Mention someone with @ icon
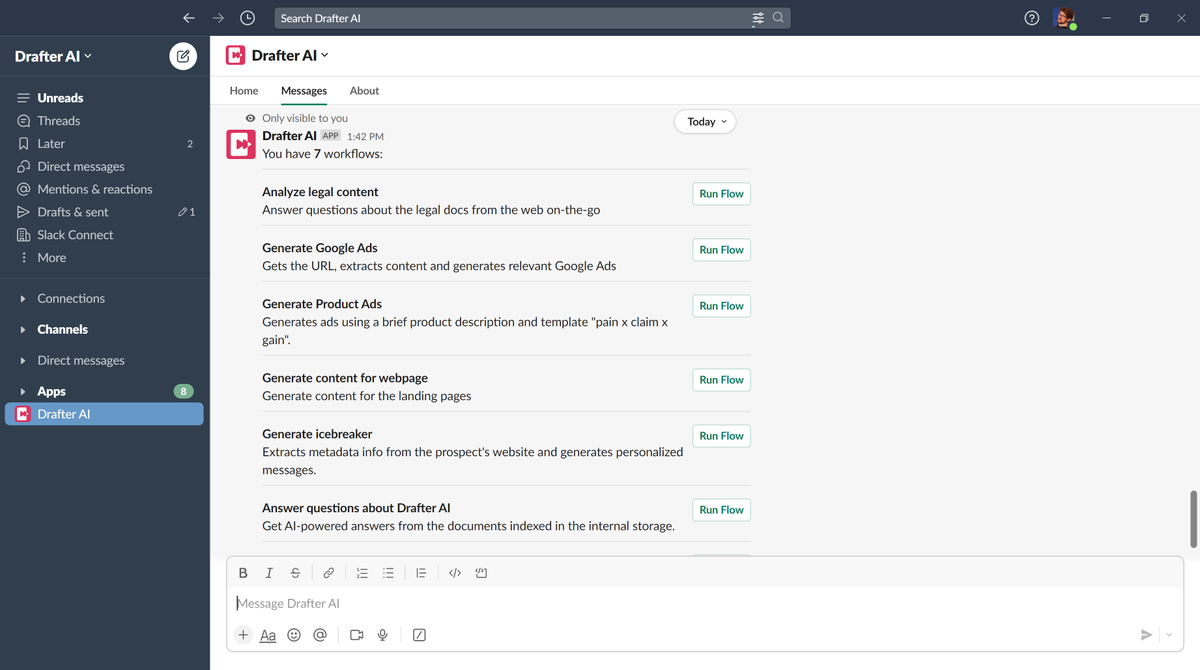The width and height of the screenshot is (1200, 670). [x=320, y=635]
